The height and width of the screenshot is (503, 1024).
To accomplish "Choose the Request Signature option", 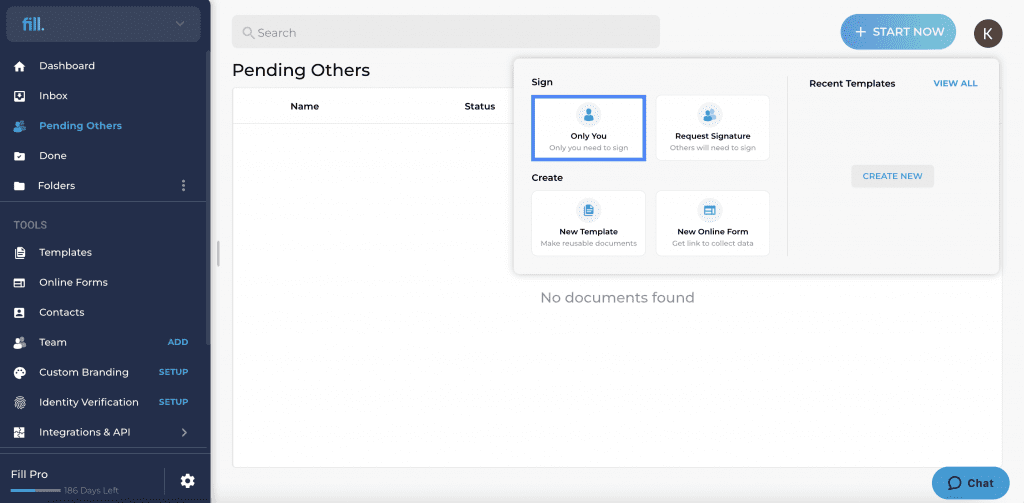I will click(712, 128).
